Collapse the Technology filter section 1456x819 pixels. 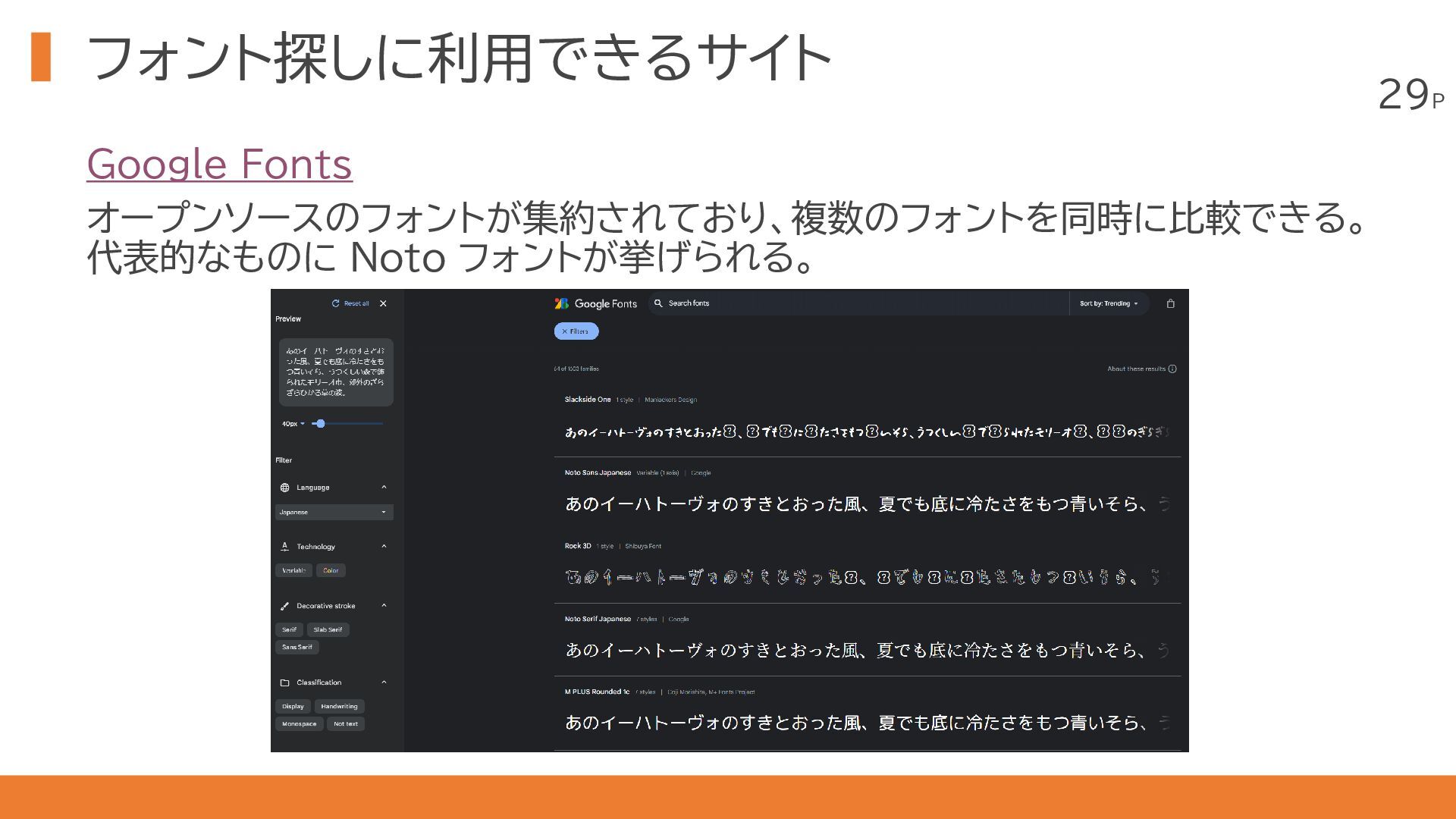pyautogui.click(x=384, y=546)
